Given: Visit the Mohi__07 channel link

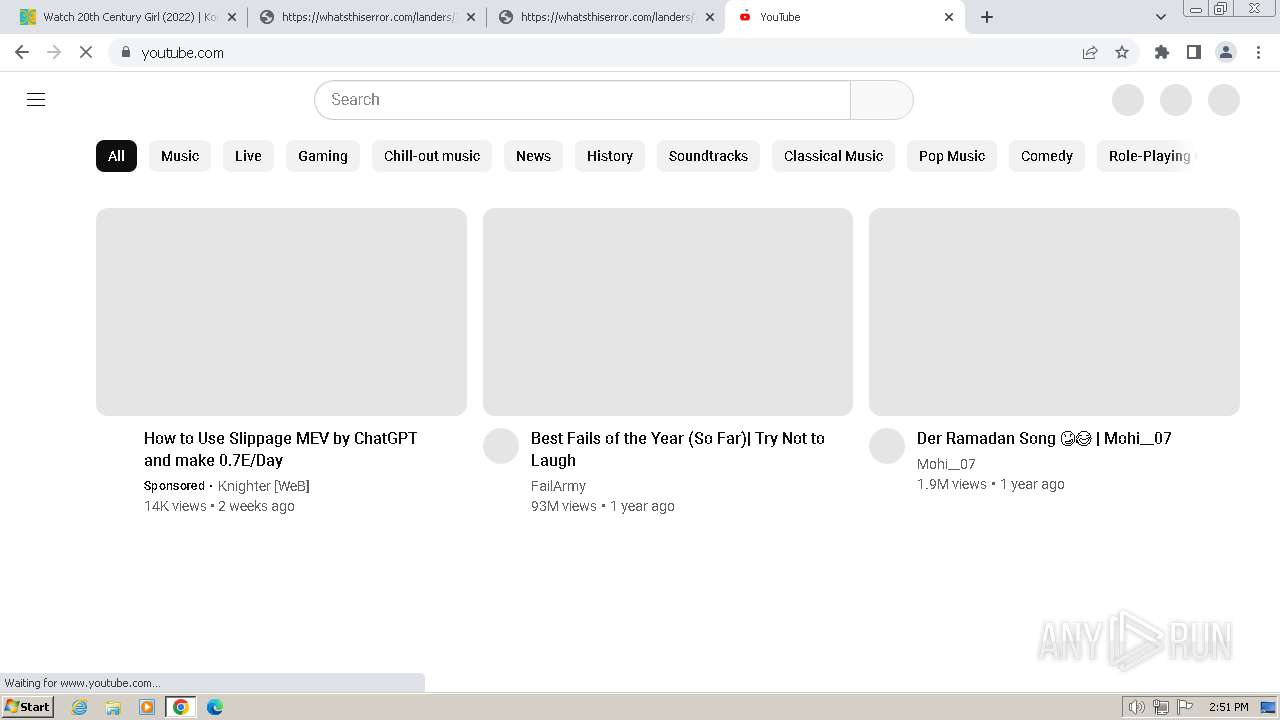Looking at the screenshot, I should [946, 464].
